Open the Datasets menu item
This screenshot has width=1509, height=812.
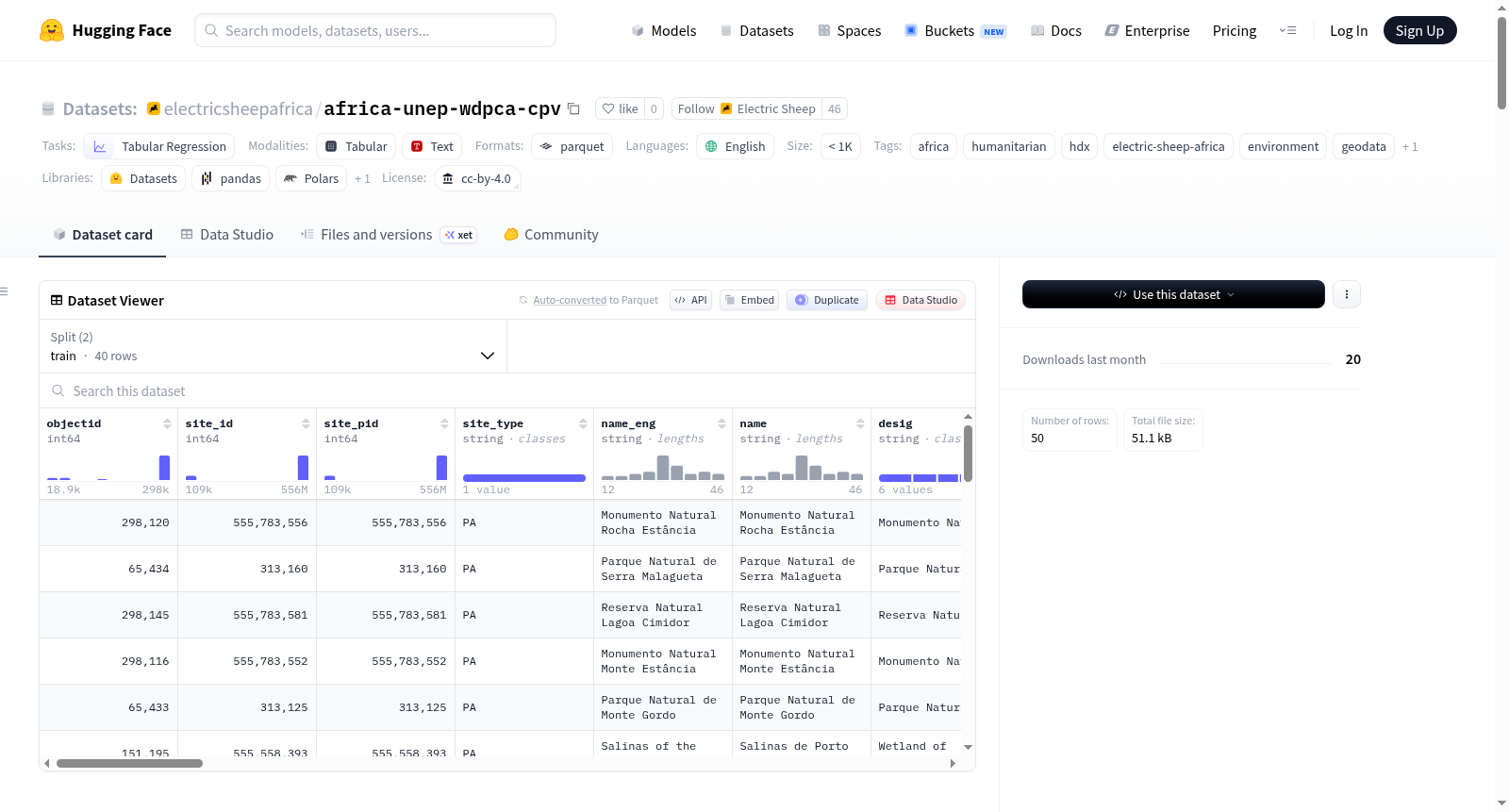tap(757, 30)
